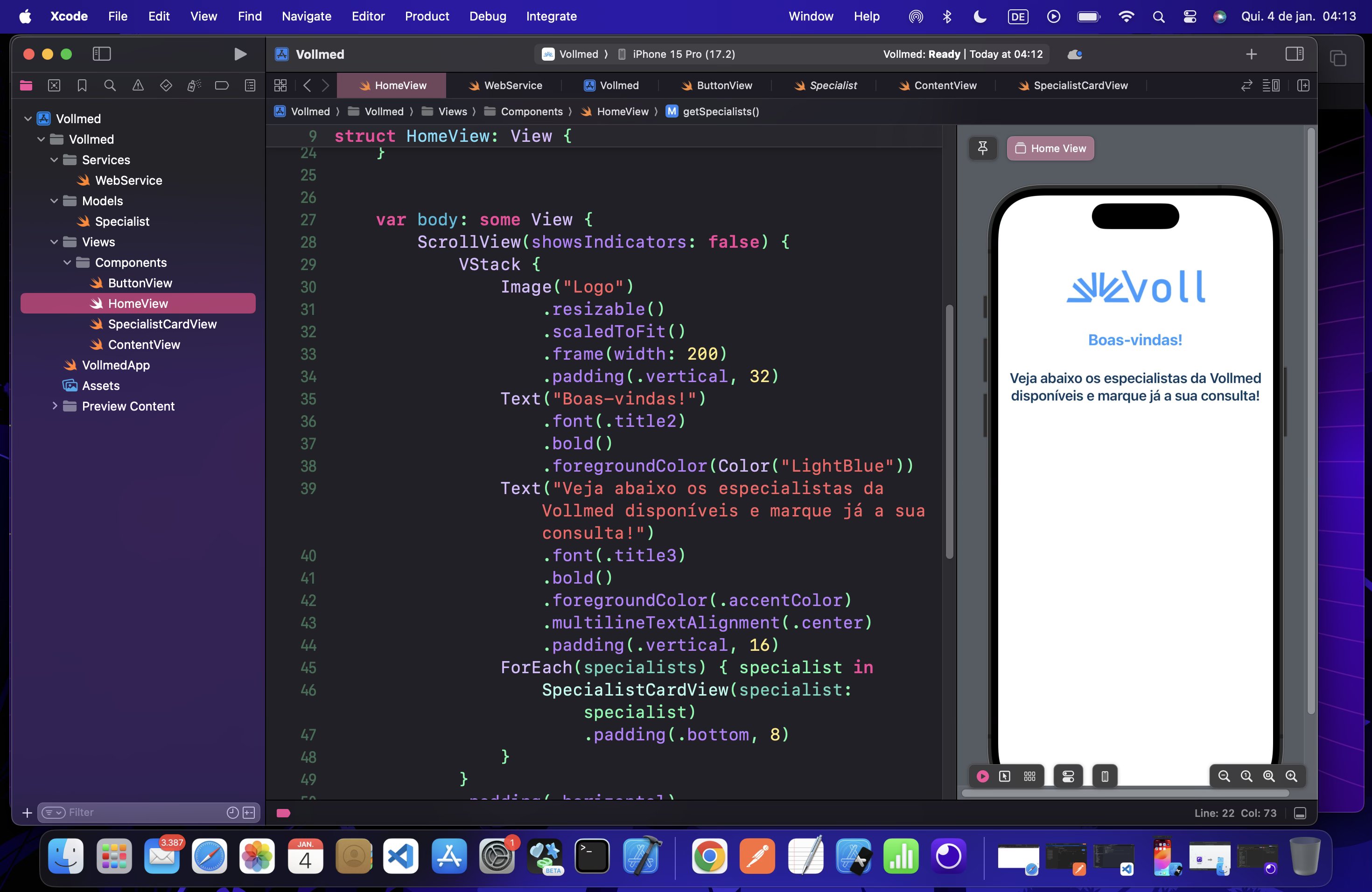The width and height of the screenshot is (1372, 892).
Task: Zoom out the preview canvas
Action: point(1224,776)
